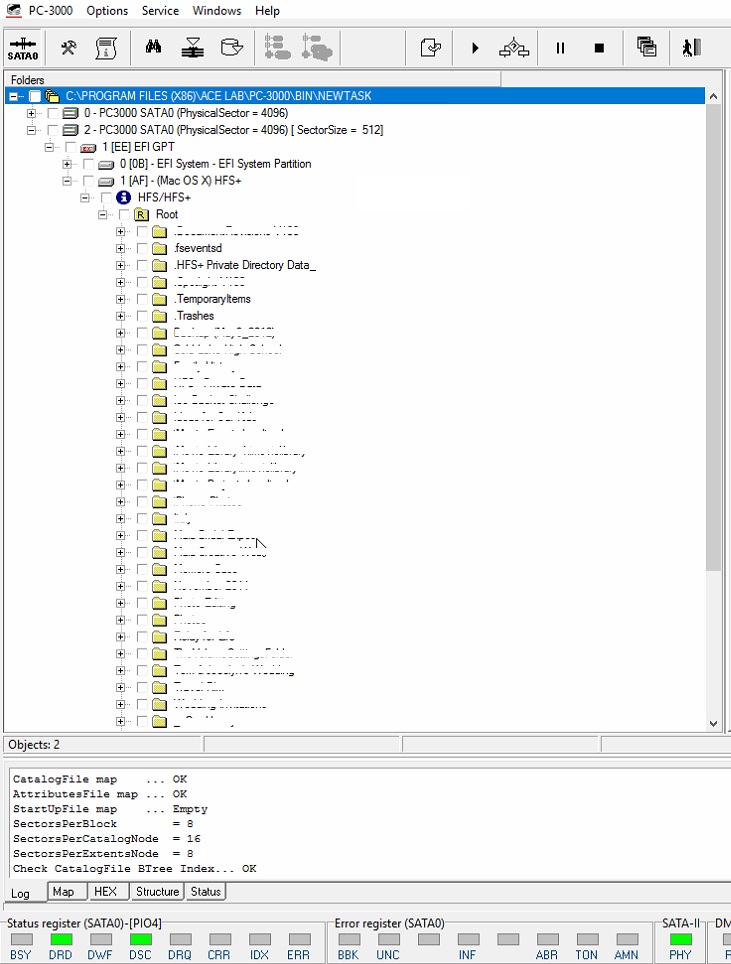Screen dimensions: 731x964
Task: Click the folder tree scroll down arrow
Action: (713, 724)
